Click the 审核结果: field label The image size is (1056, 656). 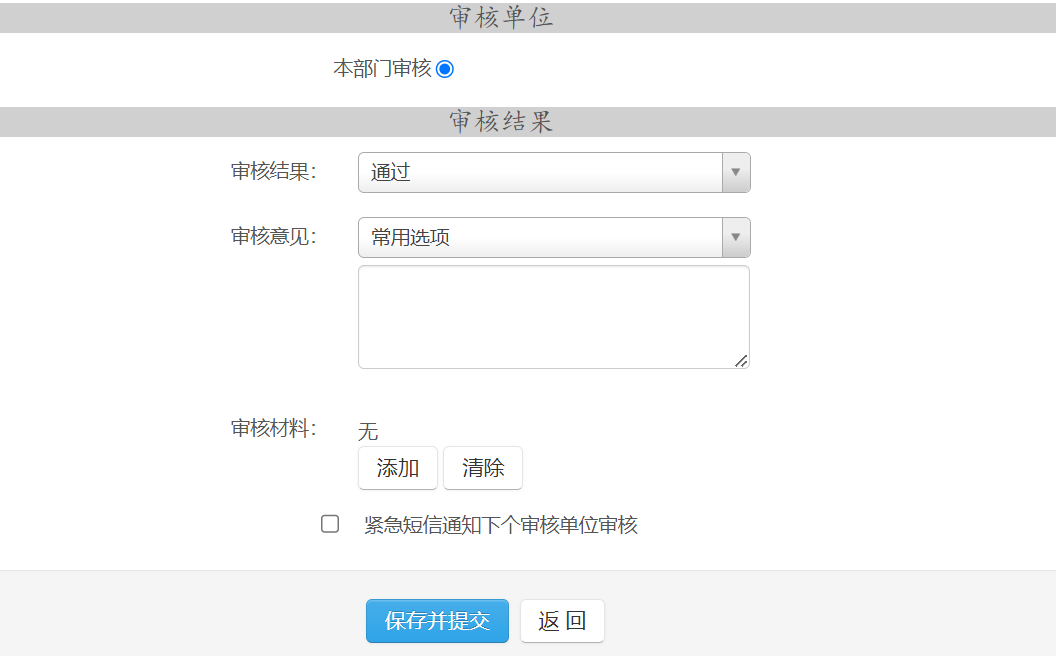(273, 171)
